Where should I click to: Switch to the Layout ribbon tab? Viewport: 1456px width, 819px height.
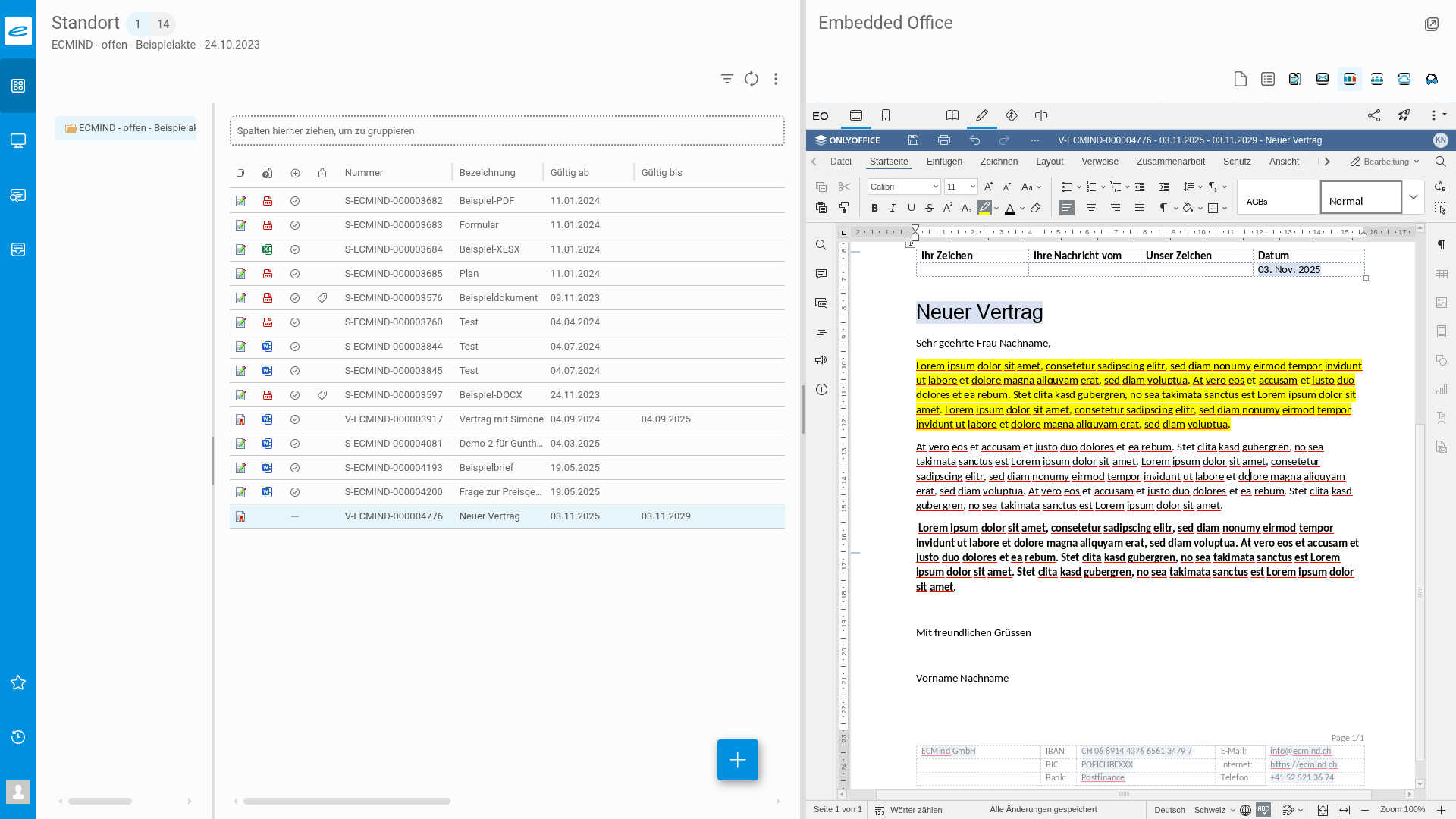(1049, 162)
